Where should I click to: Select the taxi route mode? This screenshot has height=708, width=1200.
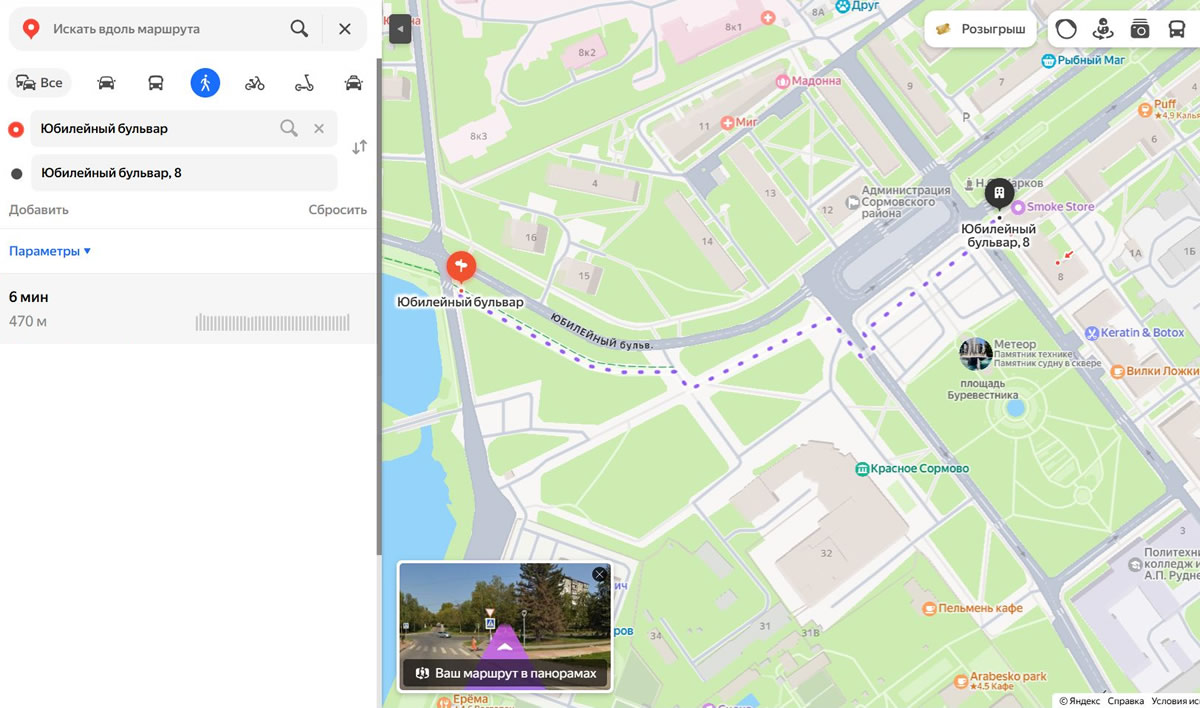[x=353, y=83]
